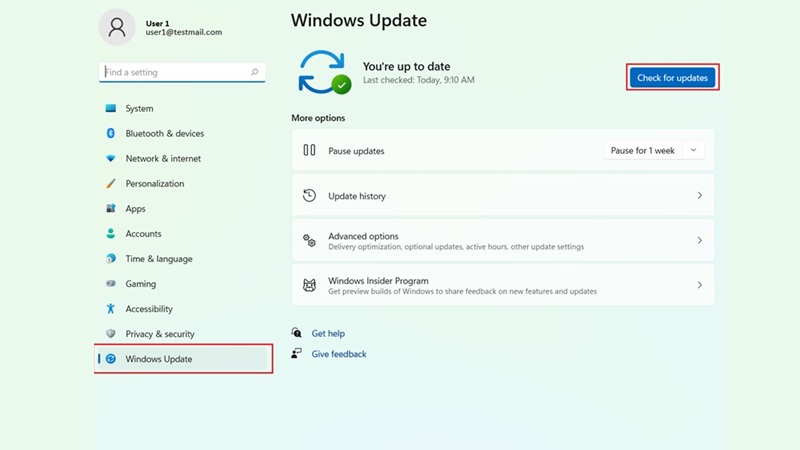Focus the Find a setting search box
Image resolution: width=800 pixels, height=450 pixels.
(x=182, y=72)
